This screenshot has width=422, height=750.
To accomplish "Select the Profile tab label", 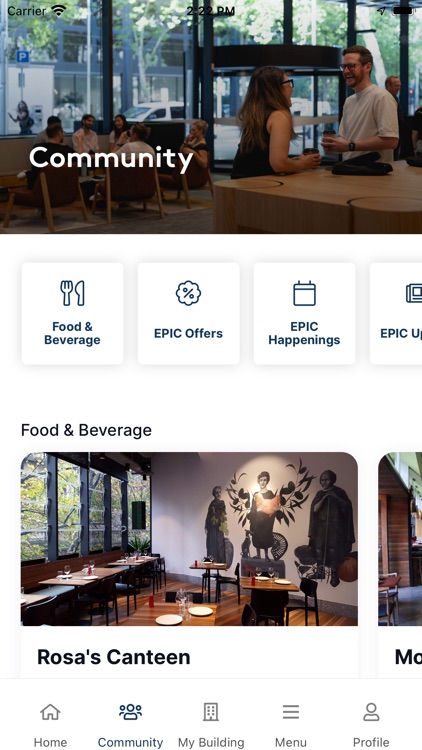I will (x=371, y=742).
